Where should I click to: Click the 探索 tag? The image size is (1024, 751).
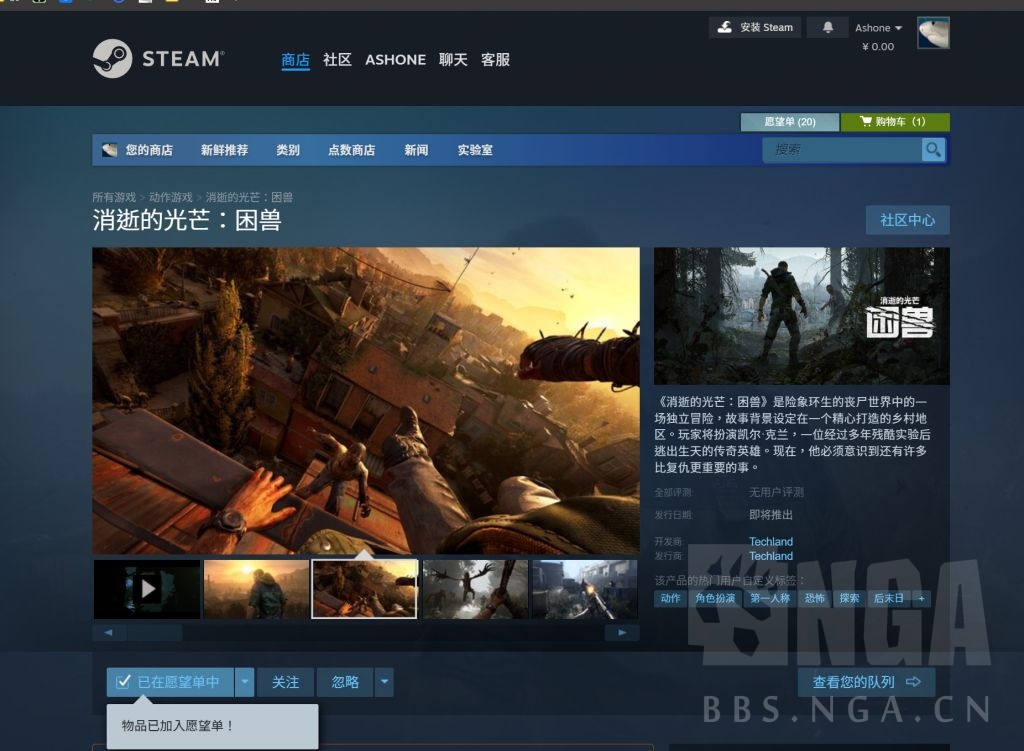pos(849,598)
